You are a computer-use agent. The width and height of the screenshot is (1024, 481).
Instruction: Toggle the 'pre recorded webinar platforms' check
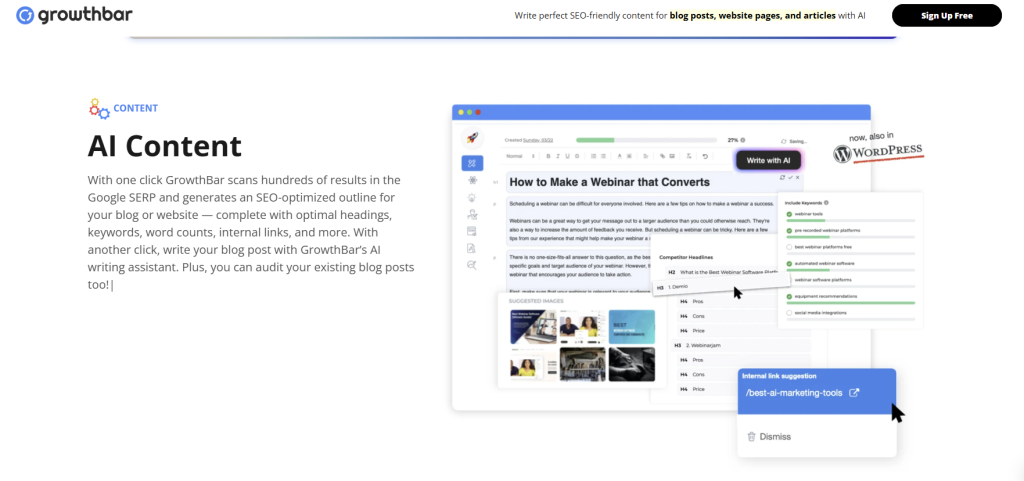789,230
